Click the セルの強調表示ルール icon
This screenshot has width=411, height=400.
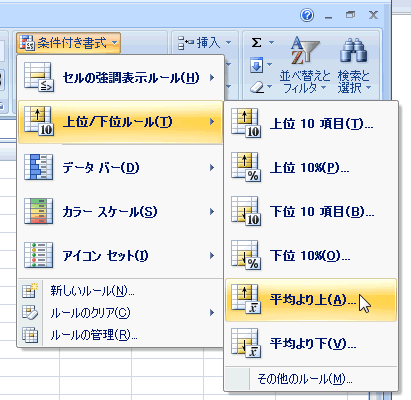click(x=39, y=77)
